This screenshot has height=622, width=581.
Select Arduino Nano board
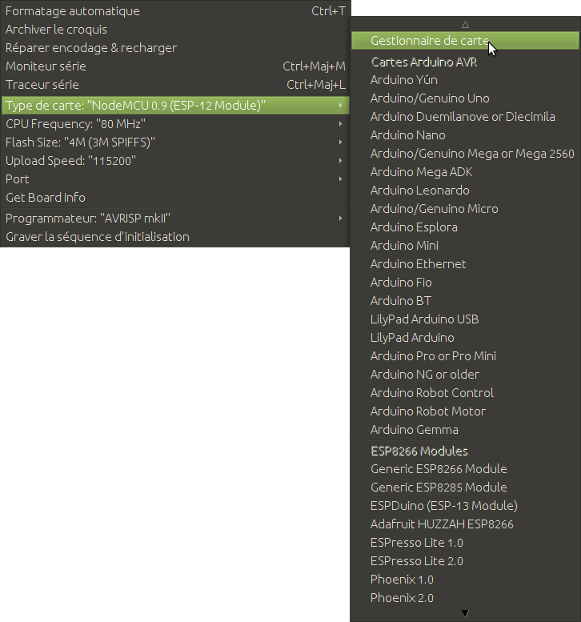(465, 135)
